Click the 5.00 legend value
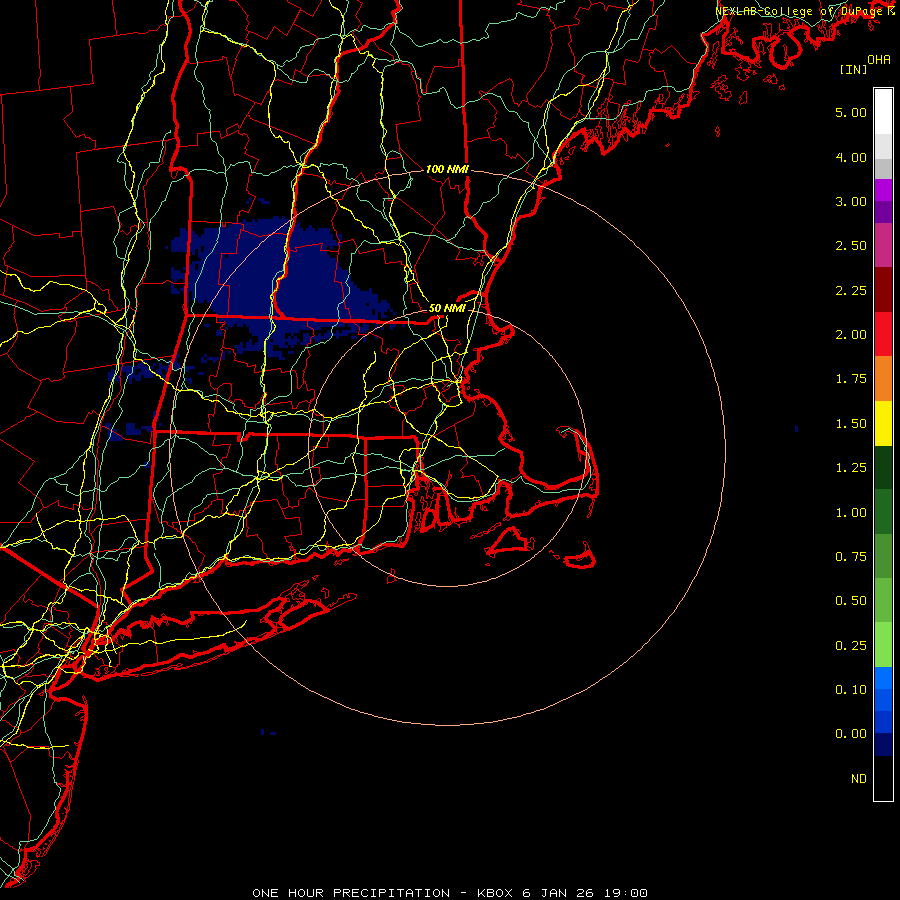 tap(851, 112)
